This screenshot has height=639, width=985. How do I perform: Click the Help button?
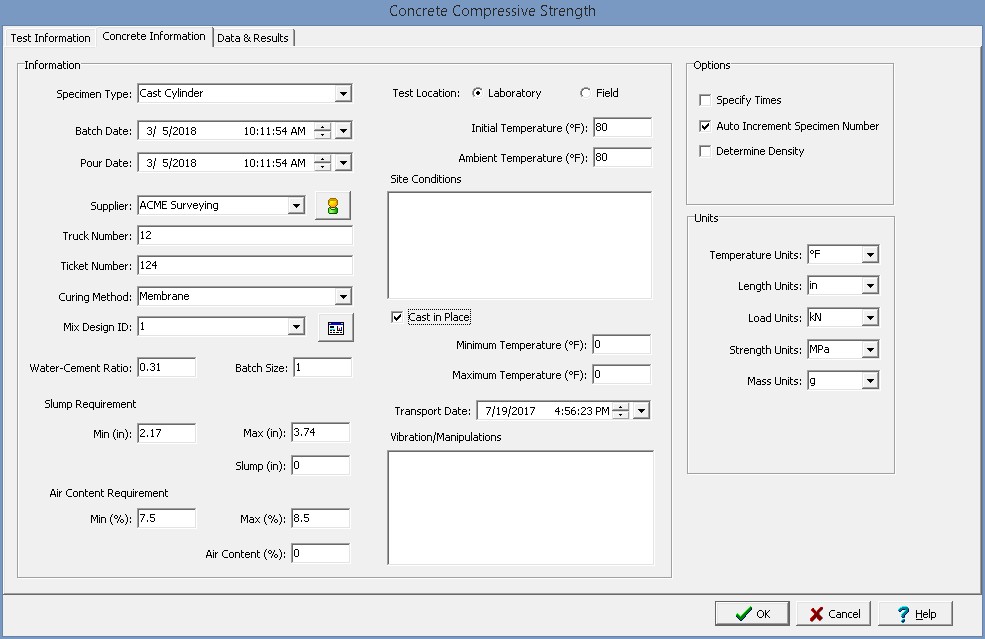click(915, 613)
